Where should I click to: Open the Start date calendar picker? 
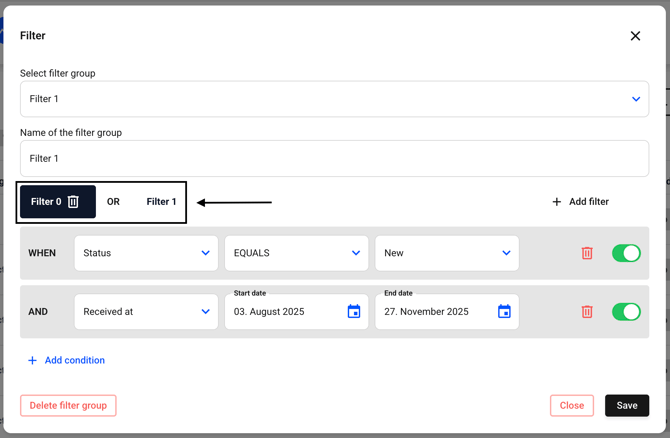pyautogui.click(x=353, y=312)
